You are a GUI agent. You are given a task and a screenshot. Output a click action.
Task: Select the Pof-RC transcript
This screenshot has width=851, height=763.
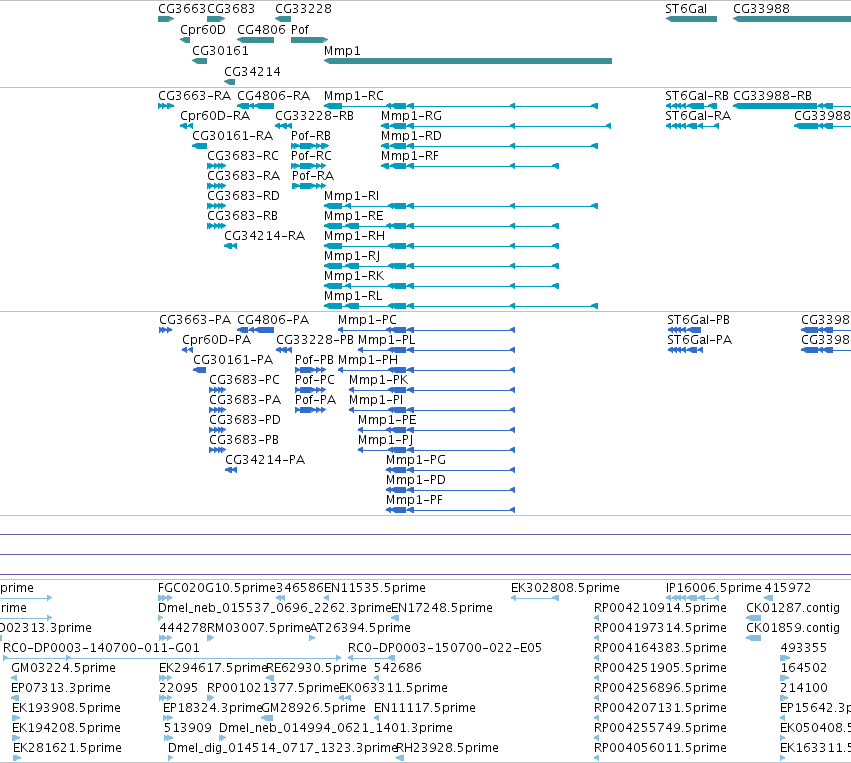(x=310, y=166)
